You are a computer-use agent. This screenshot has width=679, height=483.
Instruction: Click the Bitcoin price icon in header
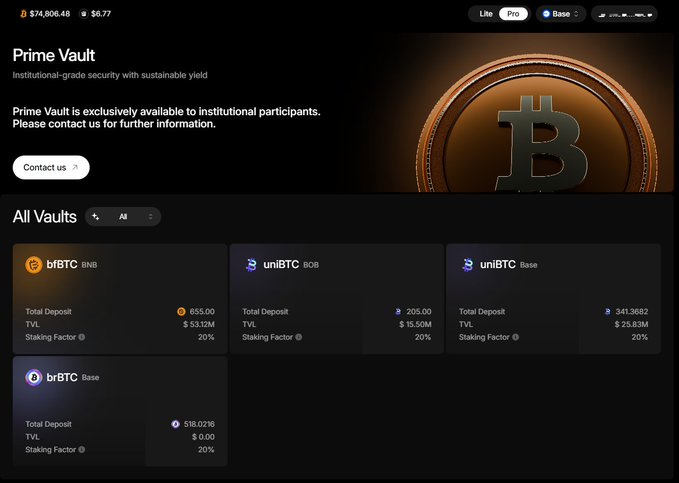23,14
